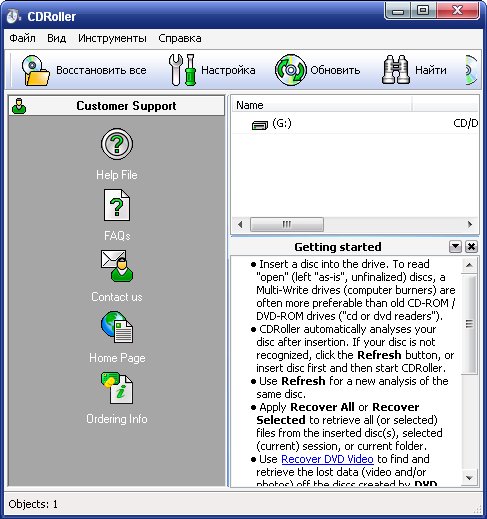Click the Recover All disc-folder icon

pyautogui.click(x=36, y=70)
